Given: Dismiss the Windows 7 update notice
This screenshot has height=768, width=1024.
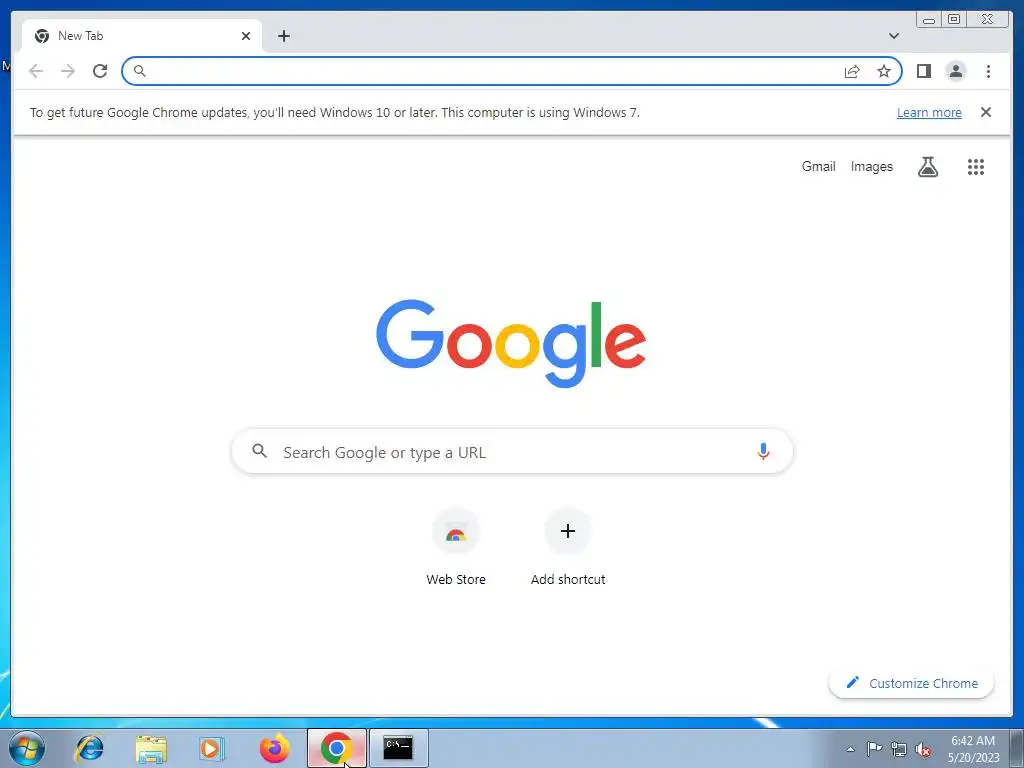Looking at the screenshot, I should (x=985, y=112).
